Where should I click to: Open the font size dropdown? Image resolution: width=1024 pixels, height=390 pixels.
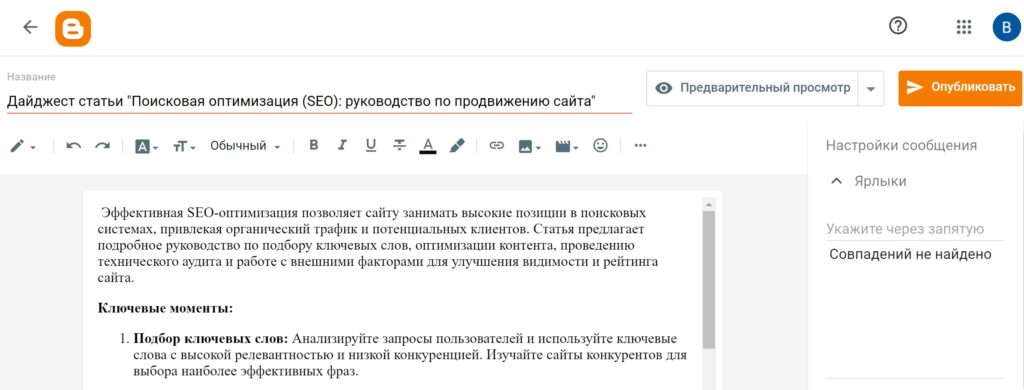point(184,146)
